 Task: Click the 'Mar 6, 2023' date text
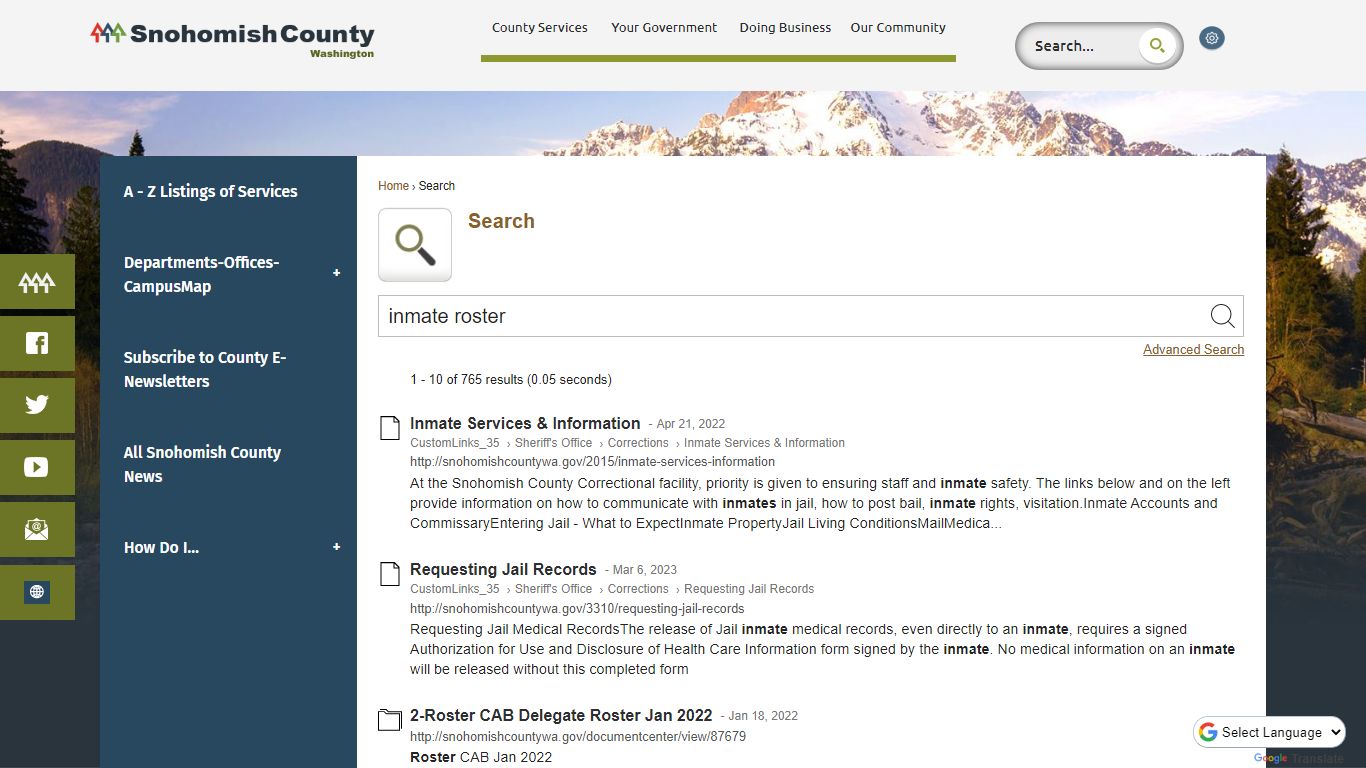(x=645, y=570)
